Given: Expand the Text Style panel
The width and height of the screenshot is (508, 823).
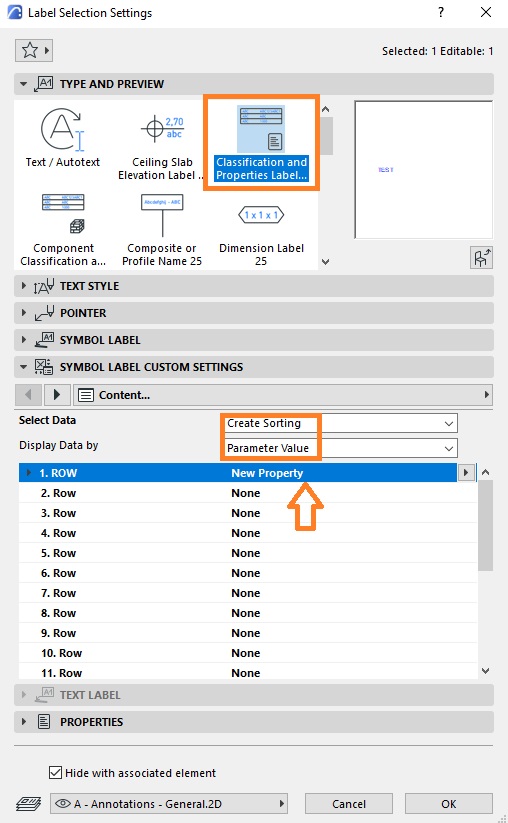Looking at the screenshot, I should tap(23, 286).
